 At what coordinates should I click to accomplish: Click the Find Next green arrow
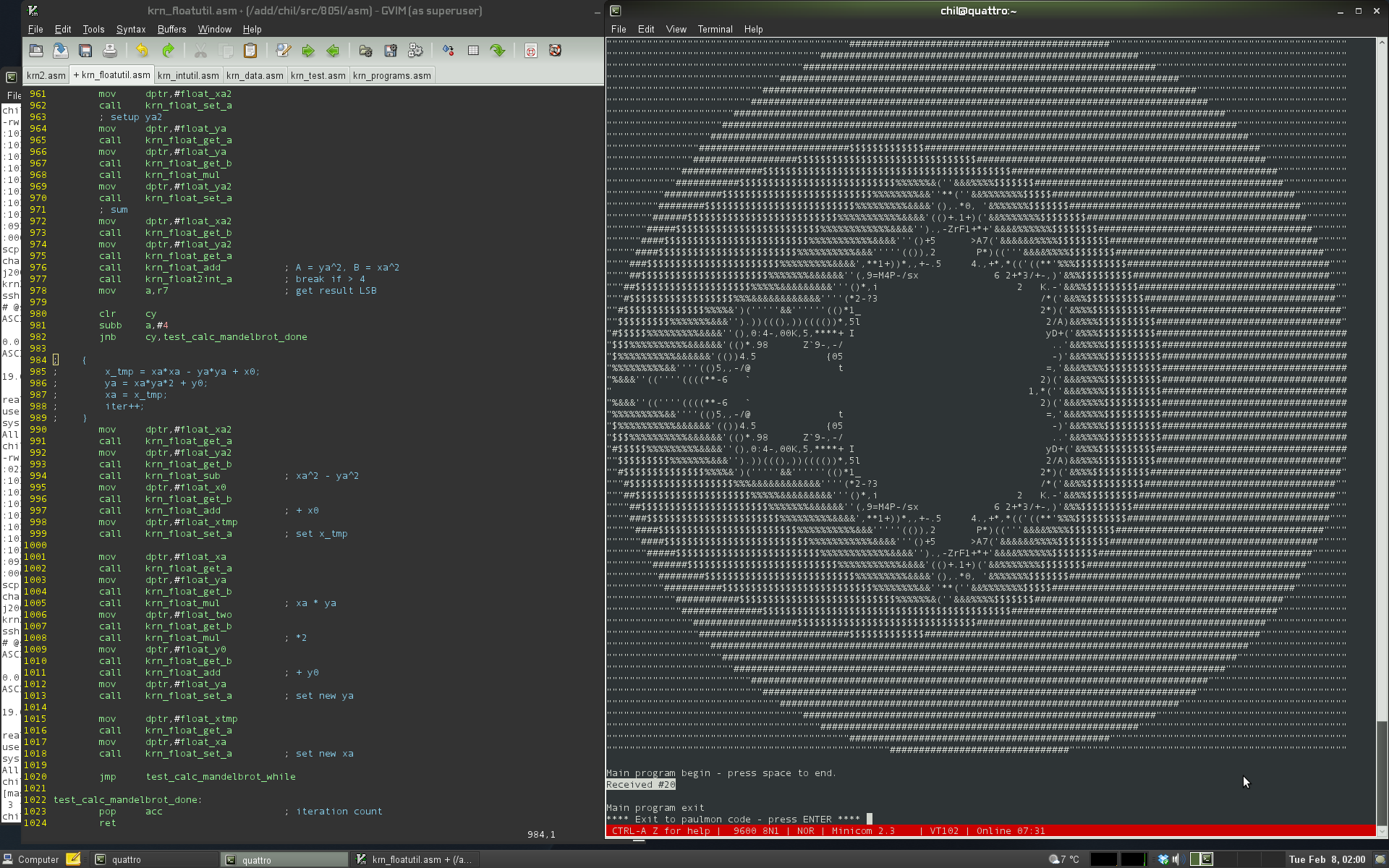(308, 51)
